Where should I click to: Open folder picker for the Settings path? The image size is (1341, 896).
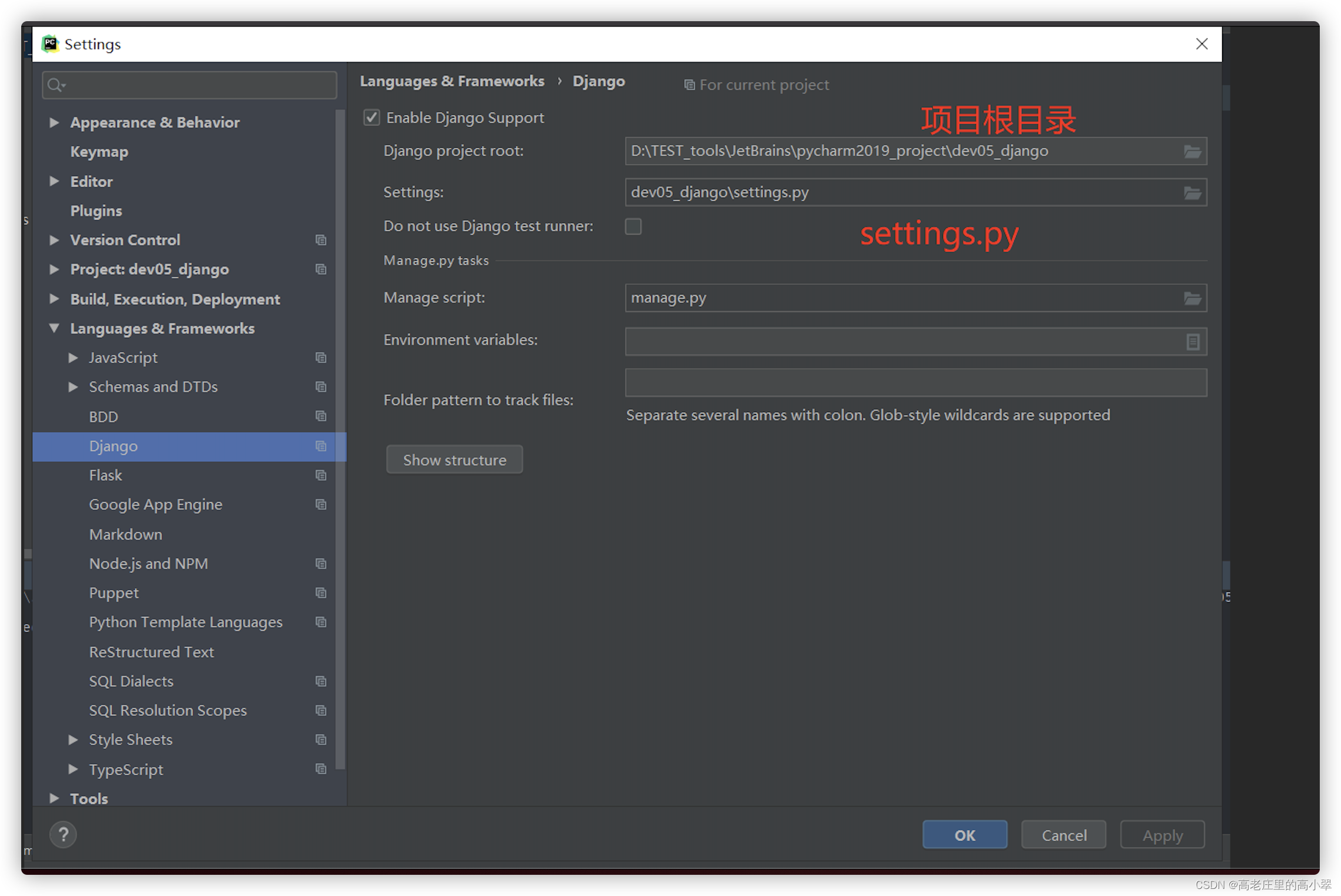[1193, 193]
